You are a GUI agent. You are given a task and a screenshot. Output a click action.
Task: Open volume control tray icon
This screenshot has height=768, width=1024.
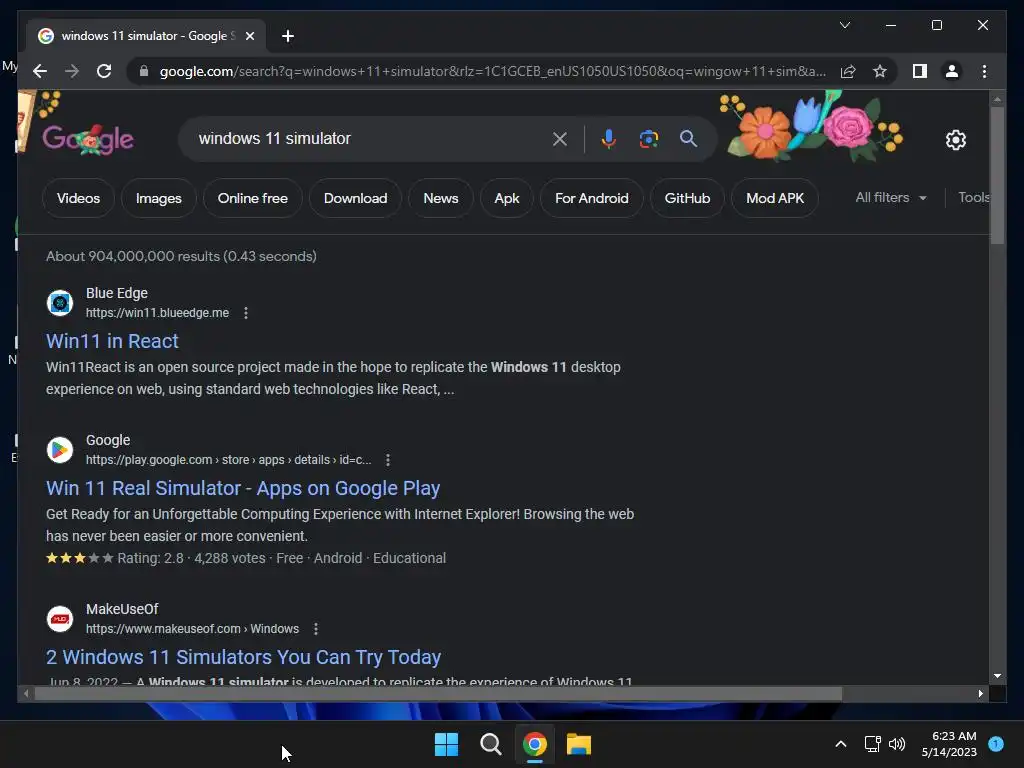[897, 744]
